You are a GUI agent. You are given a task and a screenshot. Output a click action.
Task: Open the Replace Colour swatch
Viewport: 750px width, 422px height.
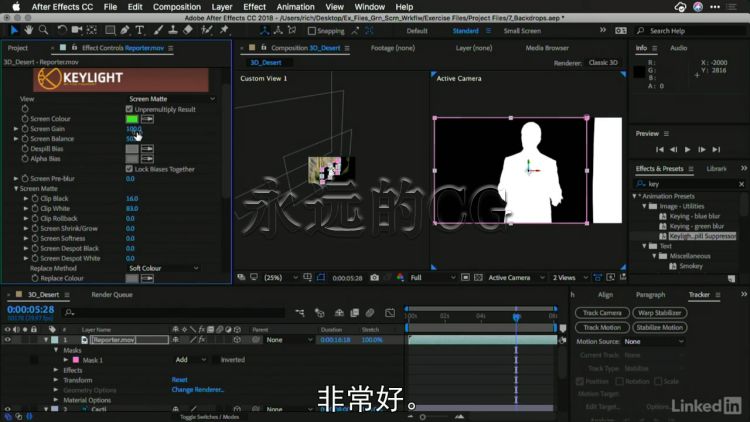pyautogui.click(x=132, y=278)
